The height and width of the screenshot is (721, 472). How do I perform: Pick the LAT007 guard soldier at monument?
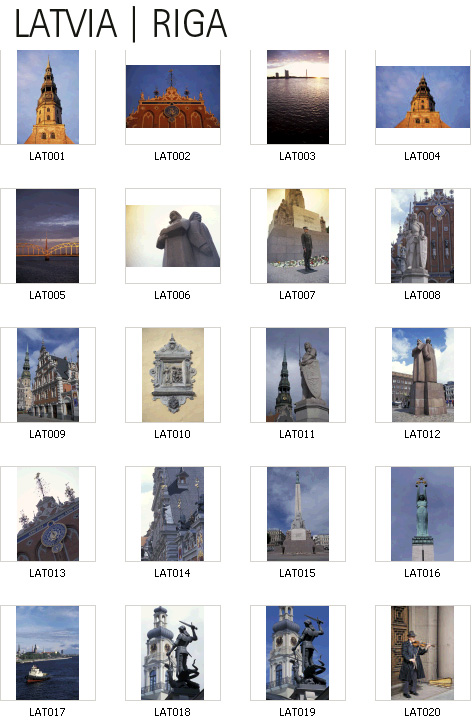[x=298, y=236]
